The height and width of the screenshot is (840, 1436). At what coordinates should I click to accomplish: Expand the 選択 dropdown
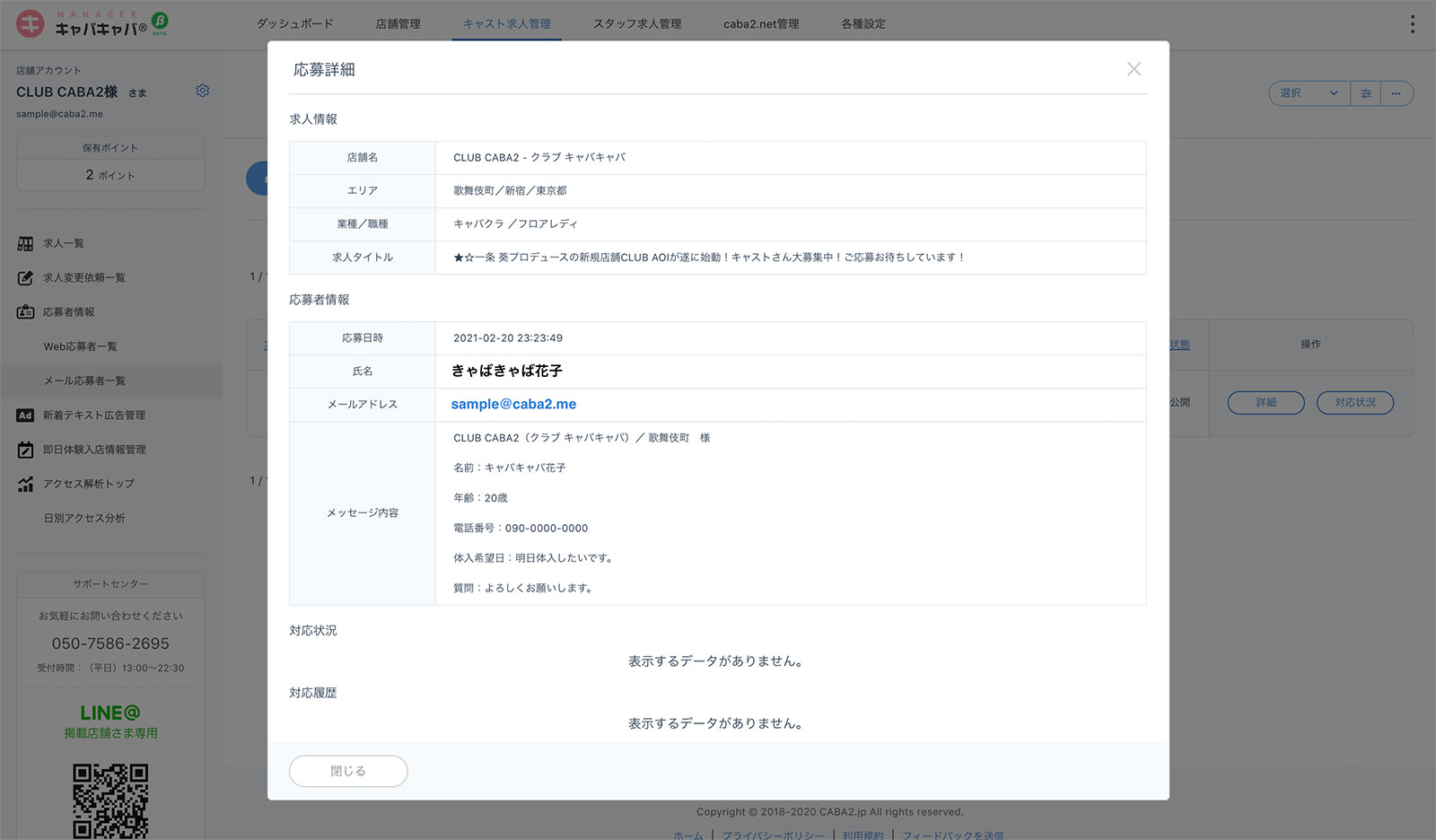point(1309,93)
